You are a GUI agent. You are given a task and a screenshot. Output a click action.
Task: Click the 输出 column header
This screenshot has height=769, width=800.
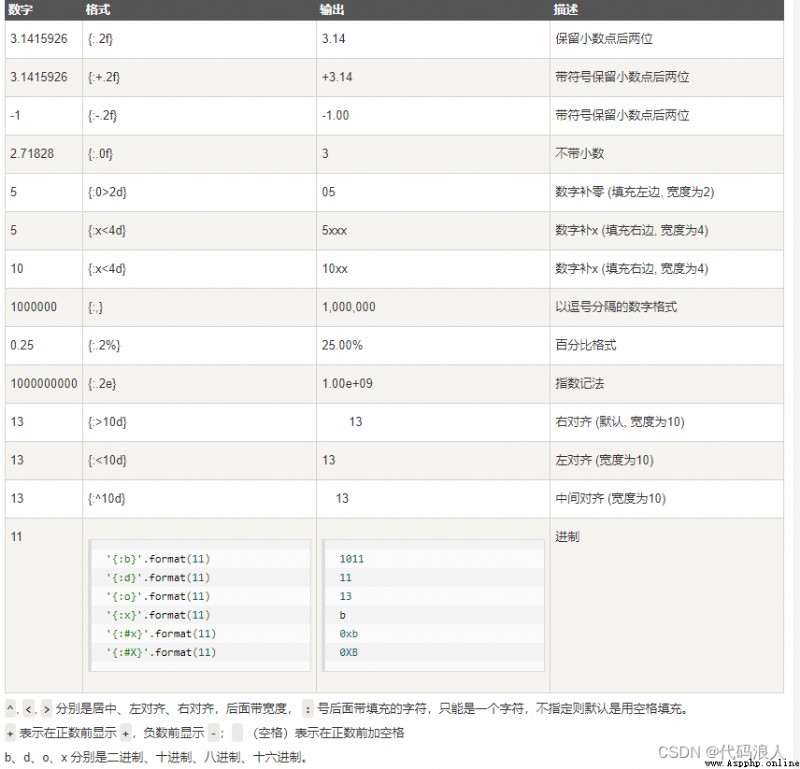coord(332,9)
